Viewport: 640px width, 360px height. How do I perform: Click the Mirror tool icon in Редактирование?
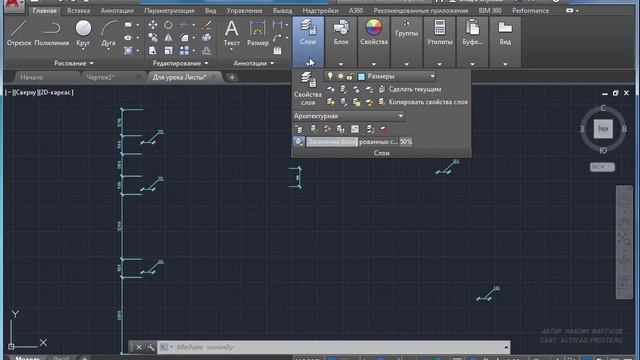click(x=168, y=38)
